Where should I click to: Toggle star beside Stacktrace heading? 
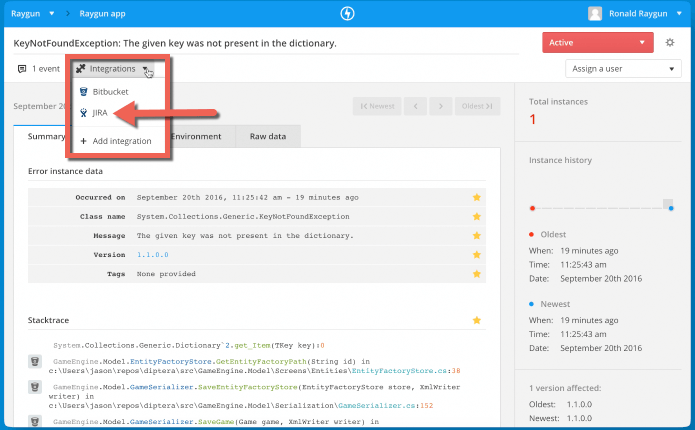[x=476, y=320]
